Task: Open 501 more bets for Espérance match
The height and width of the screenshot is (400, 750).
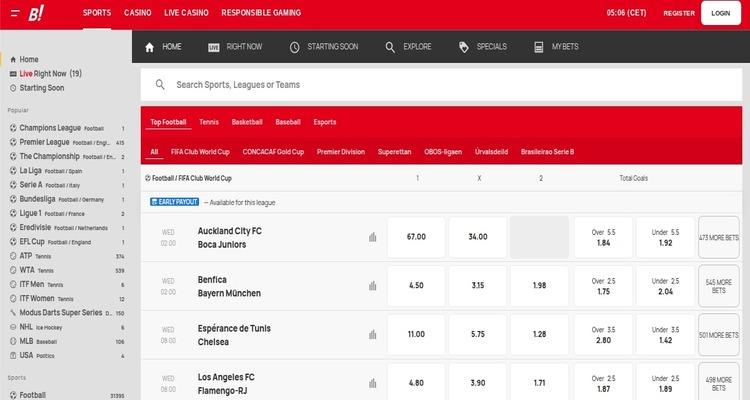Action: [719, 335]
